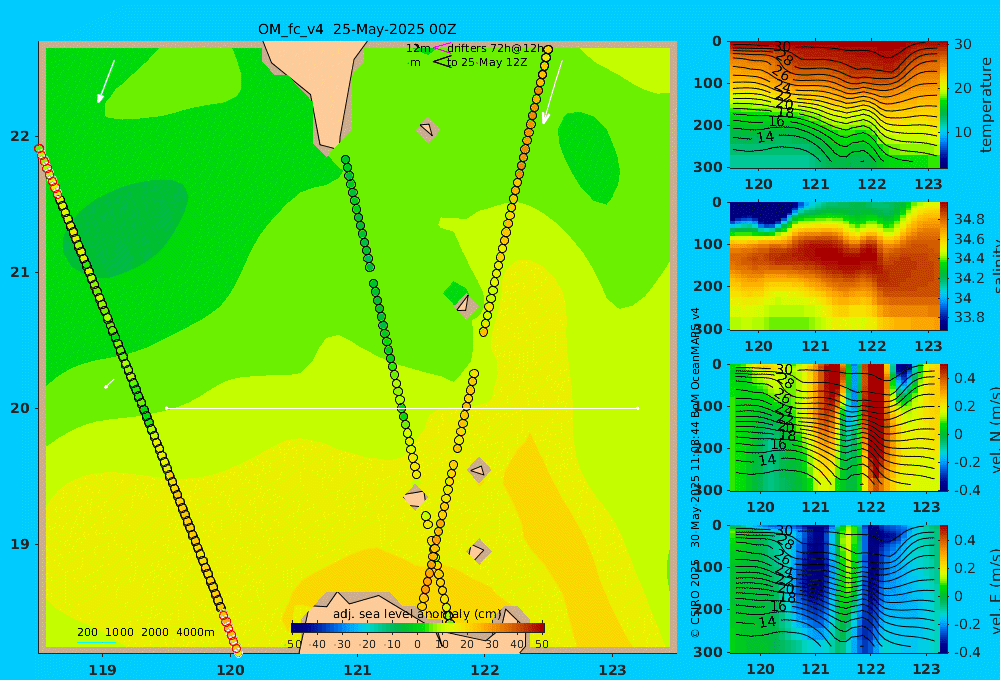
Task: Click the long white arrow near 122.5E 22.3N
Action: click(552, 92)
